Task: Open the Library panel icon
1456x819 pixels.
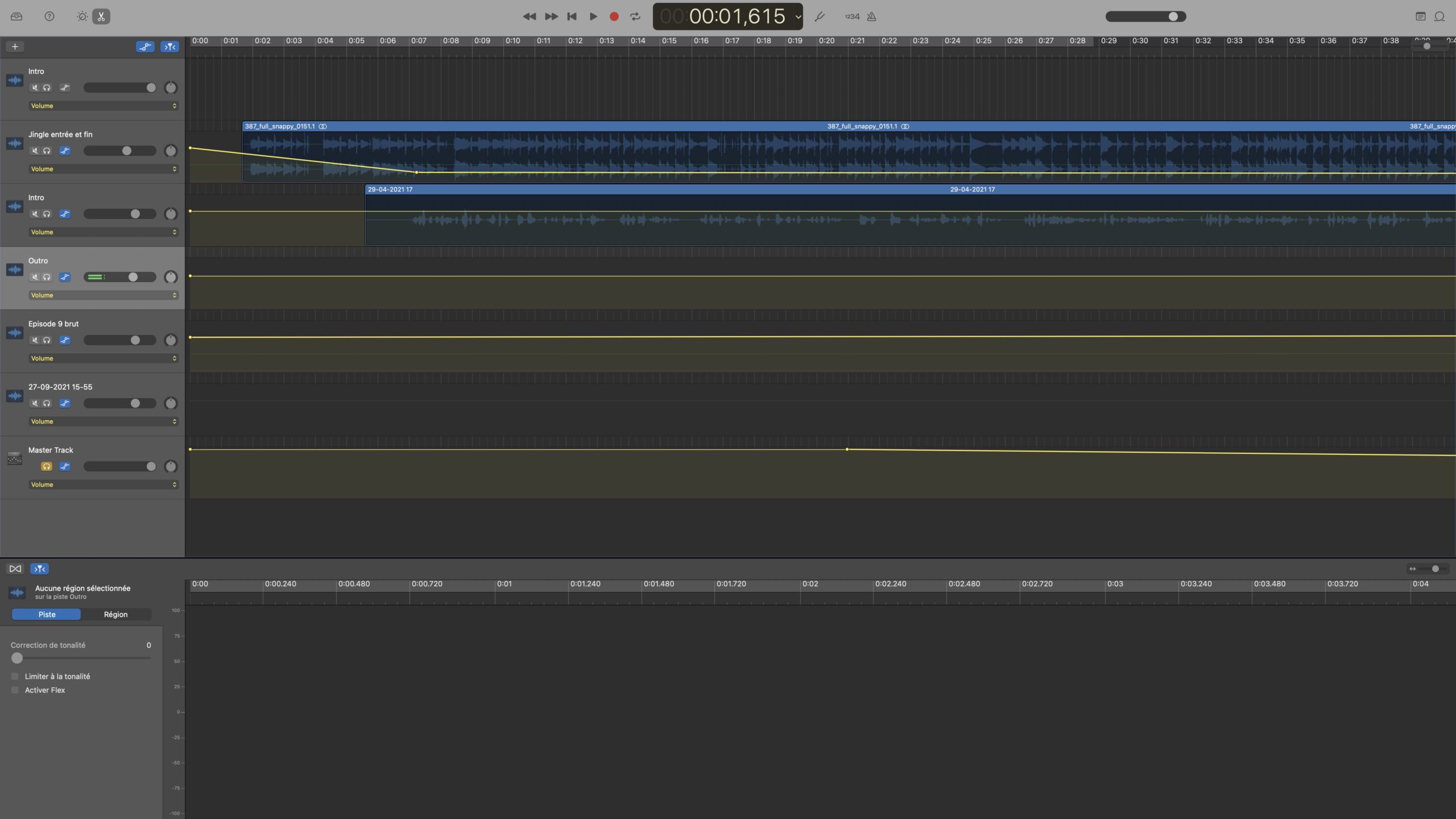Action: pyautogui.click(x=16, y=16)
